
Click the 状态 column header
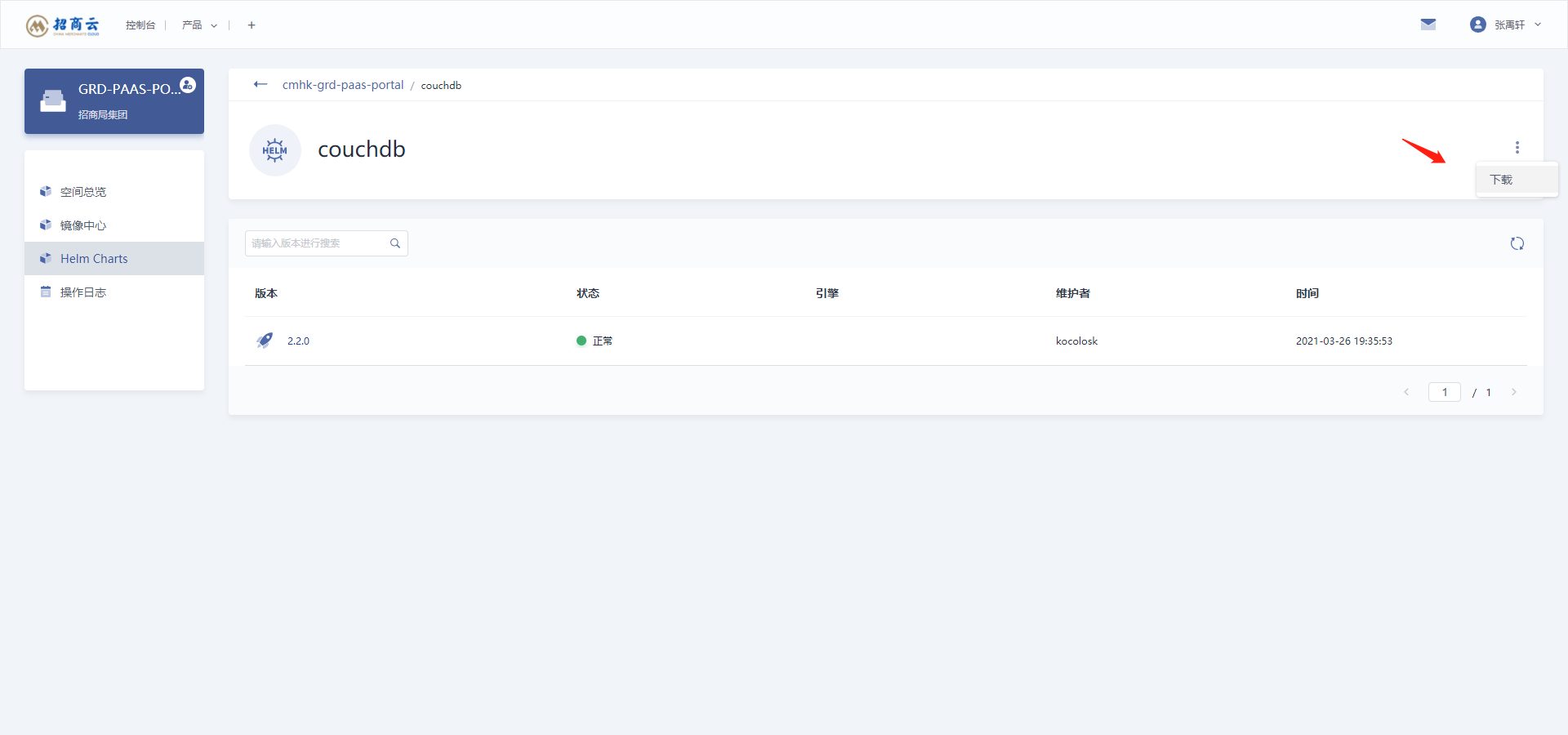pos(588,293)
